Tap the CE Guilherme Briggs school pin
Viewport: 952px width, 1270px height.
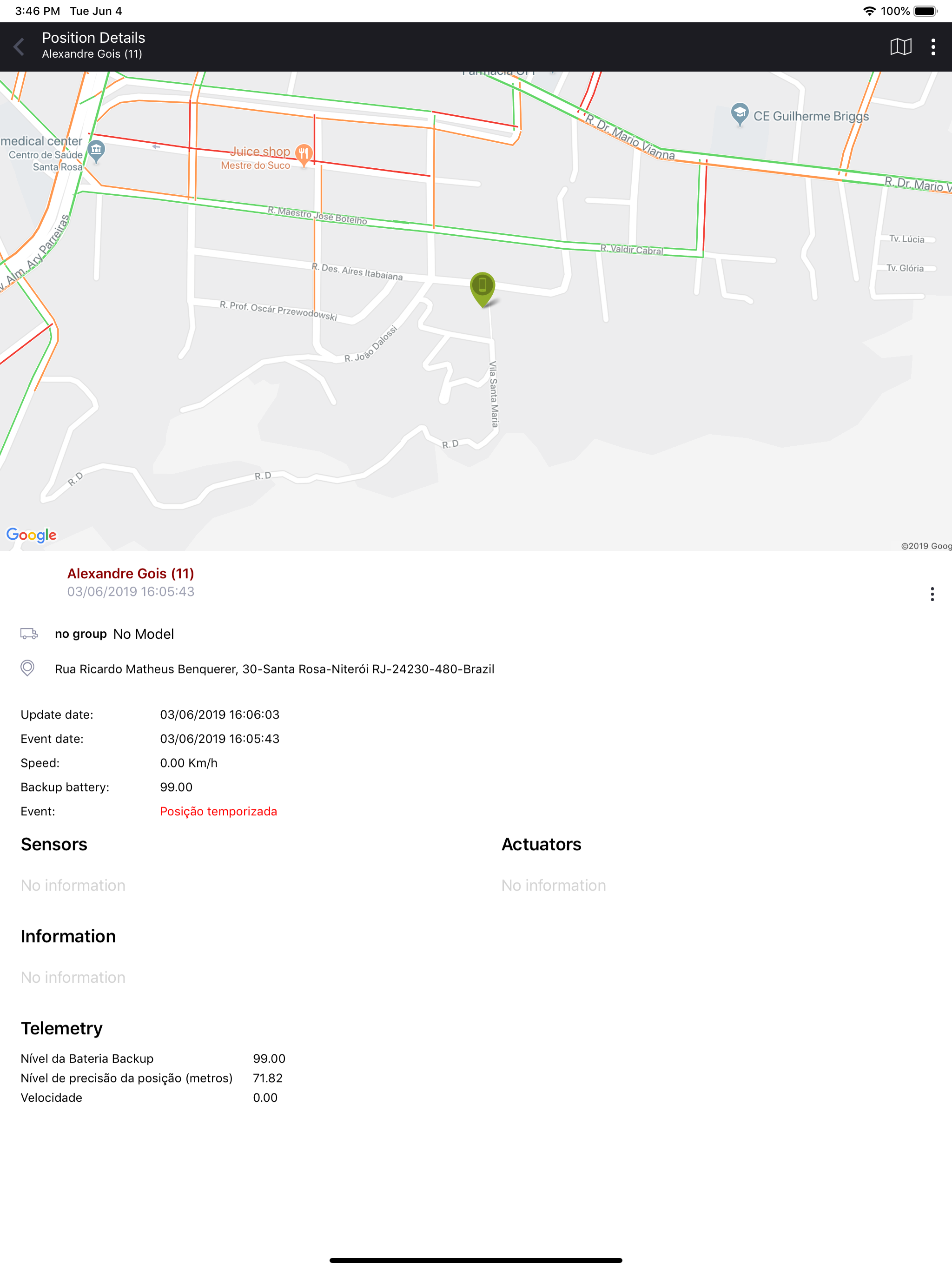740,114
